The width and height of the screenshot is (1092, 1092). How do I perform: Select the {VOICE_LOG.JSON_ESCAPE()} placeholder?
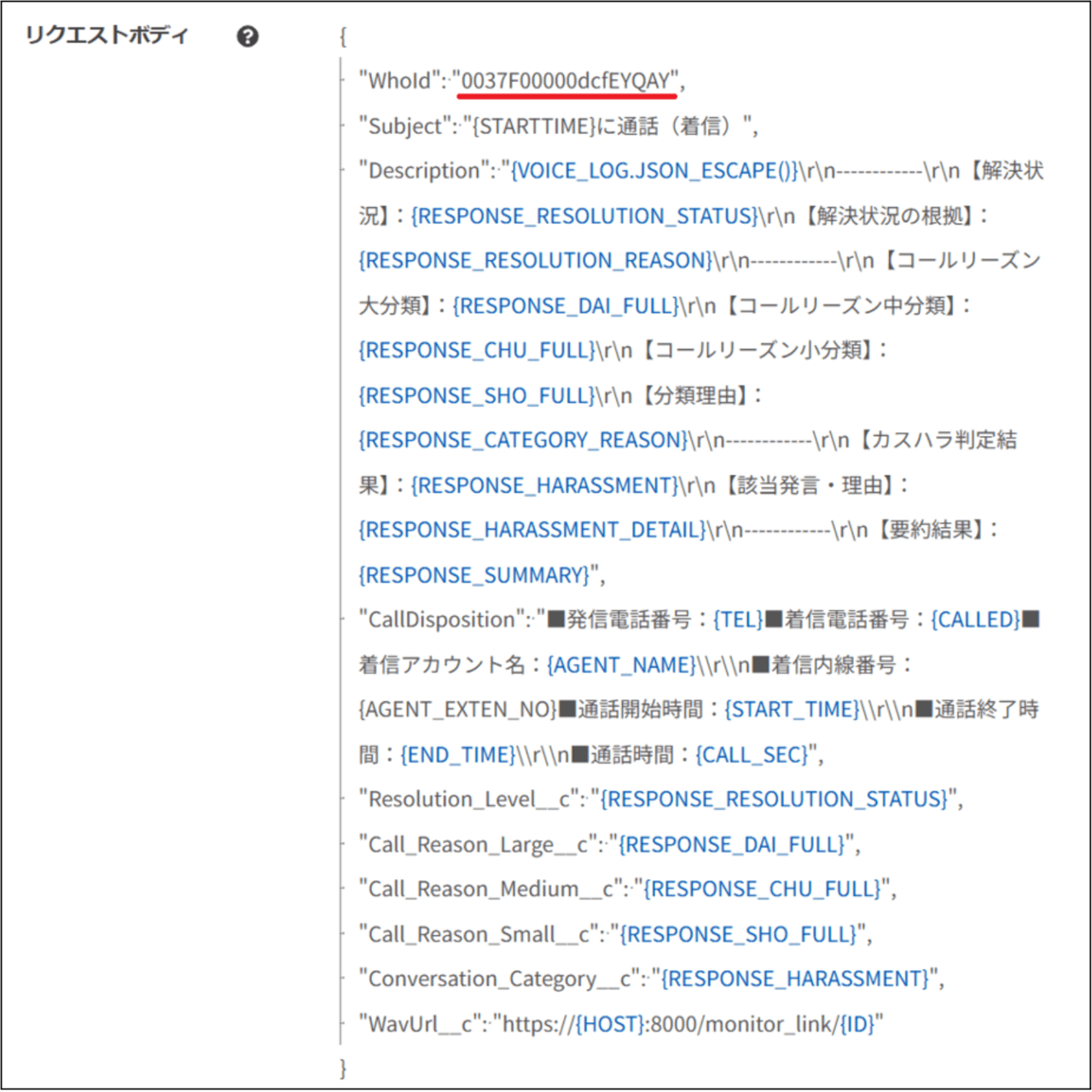pos(654,171)
